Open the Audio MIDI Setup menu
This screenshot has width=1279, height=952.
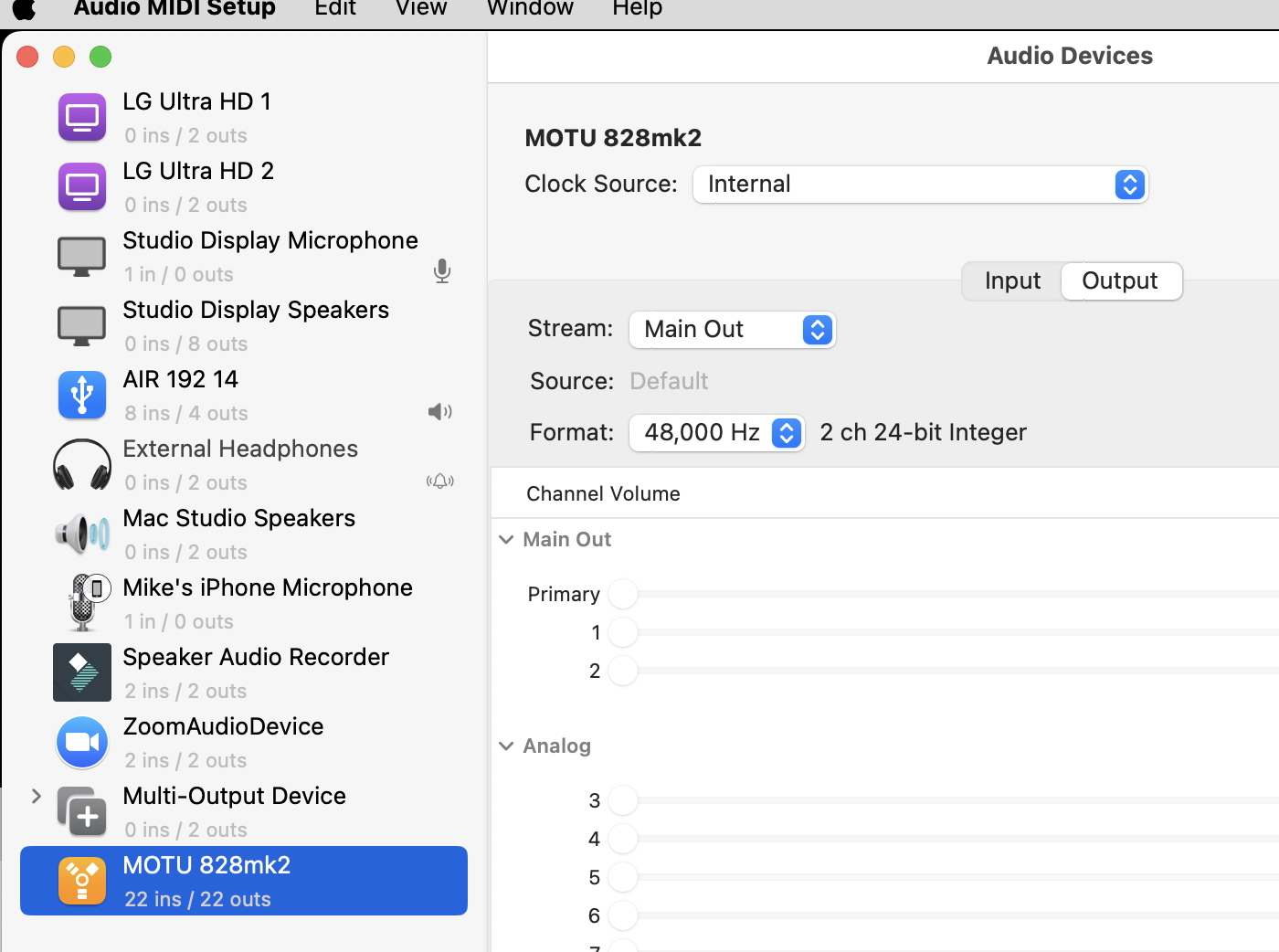174,8
